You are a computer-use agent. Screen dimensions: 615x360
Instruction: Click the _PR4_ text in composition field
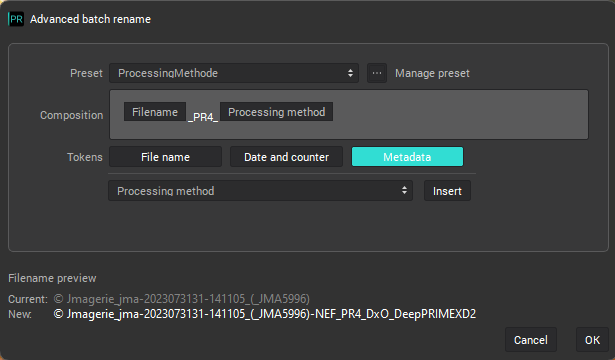(203, 117)
